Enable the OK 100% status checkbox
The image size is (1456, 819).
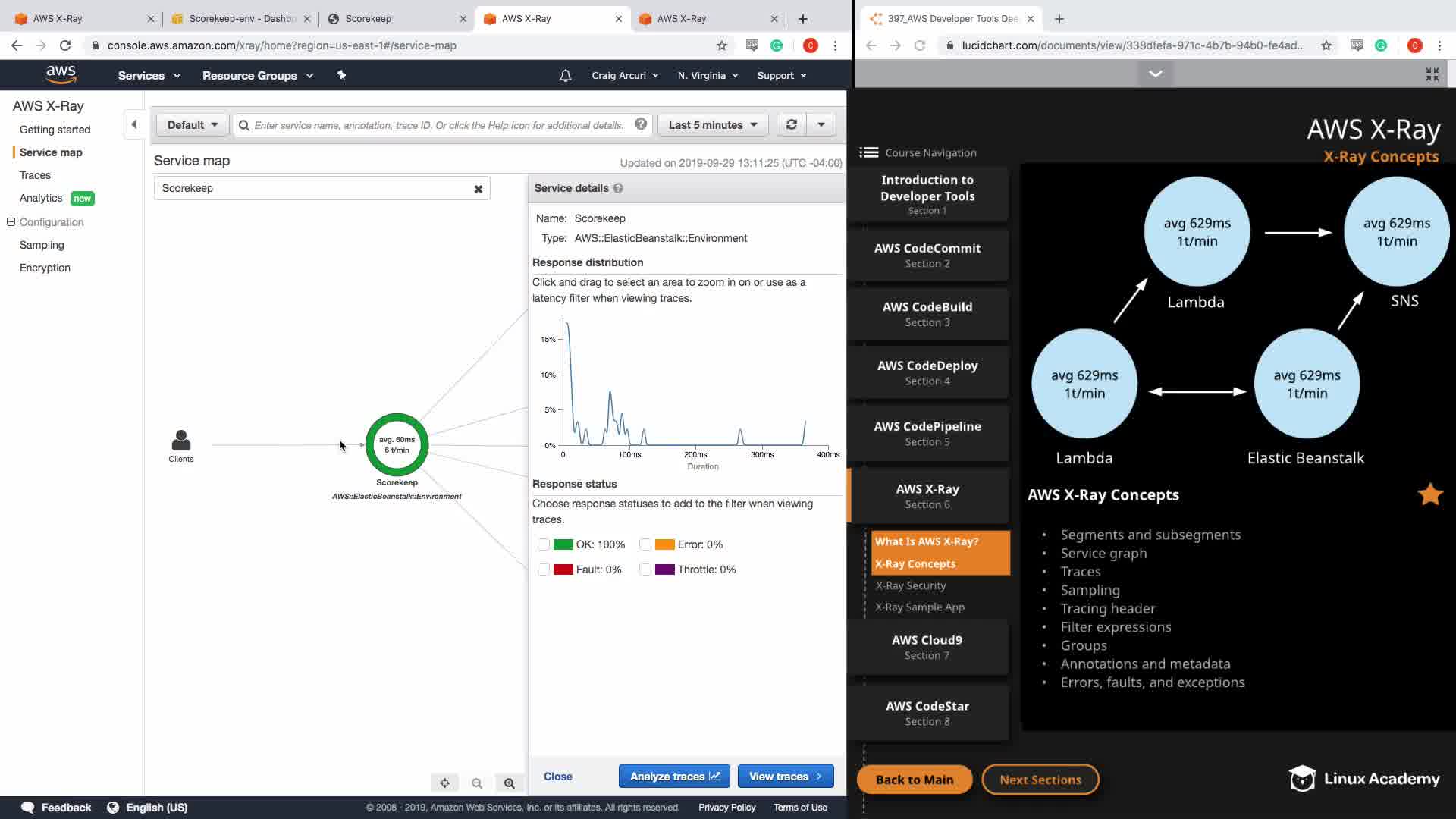coord(544,544)
